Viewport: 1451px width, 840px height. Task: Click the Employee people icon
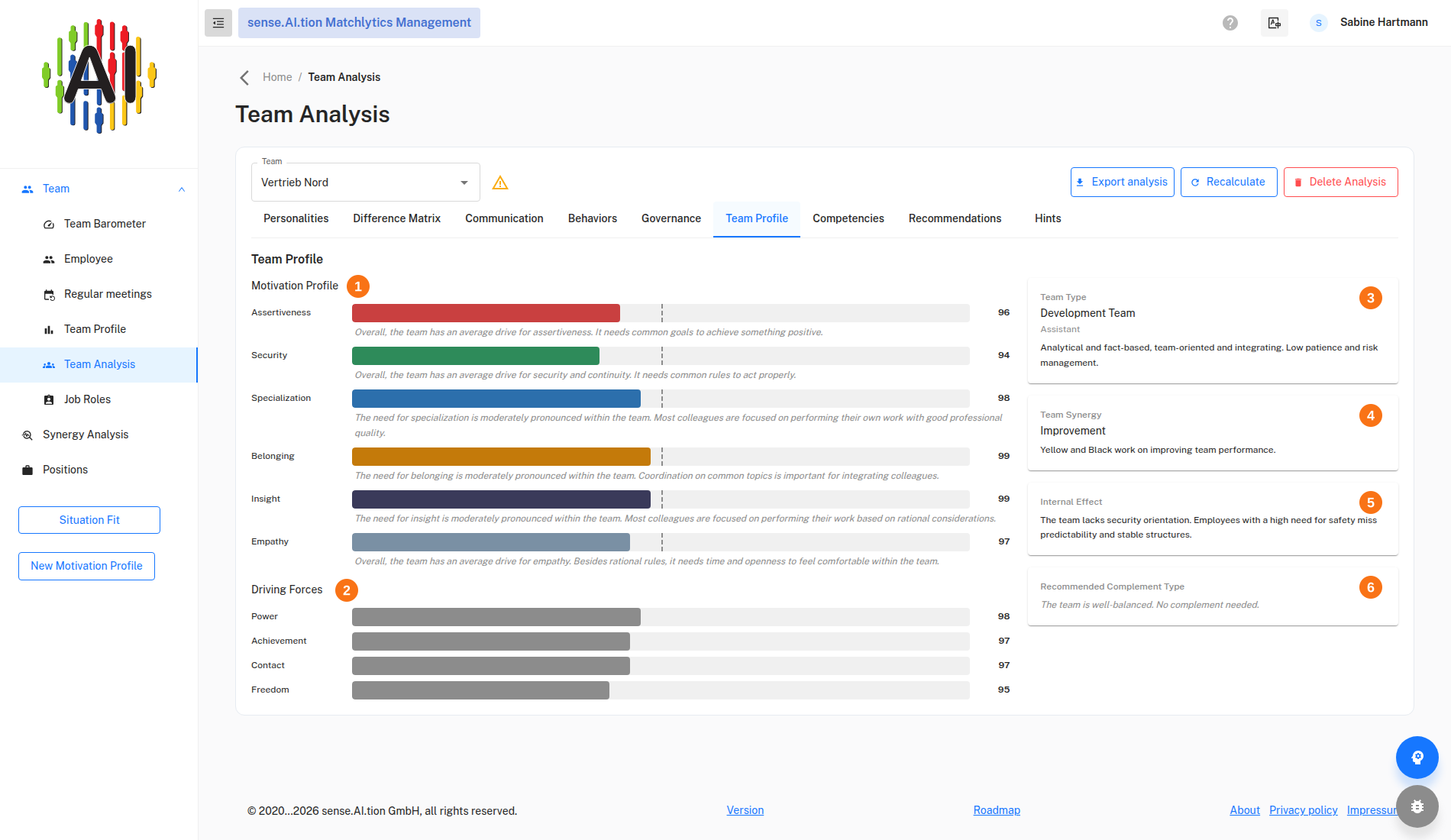(x=49, y=260)
